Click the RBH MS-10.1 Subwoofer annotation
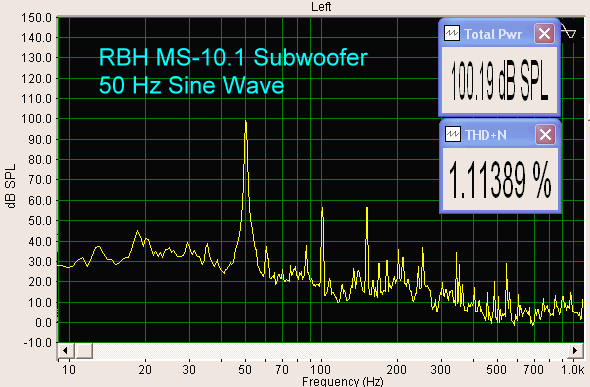Viewport: 590px width, 387px height. [x=233, y=58]
